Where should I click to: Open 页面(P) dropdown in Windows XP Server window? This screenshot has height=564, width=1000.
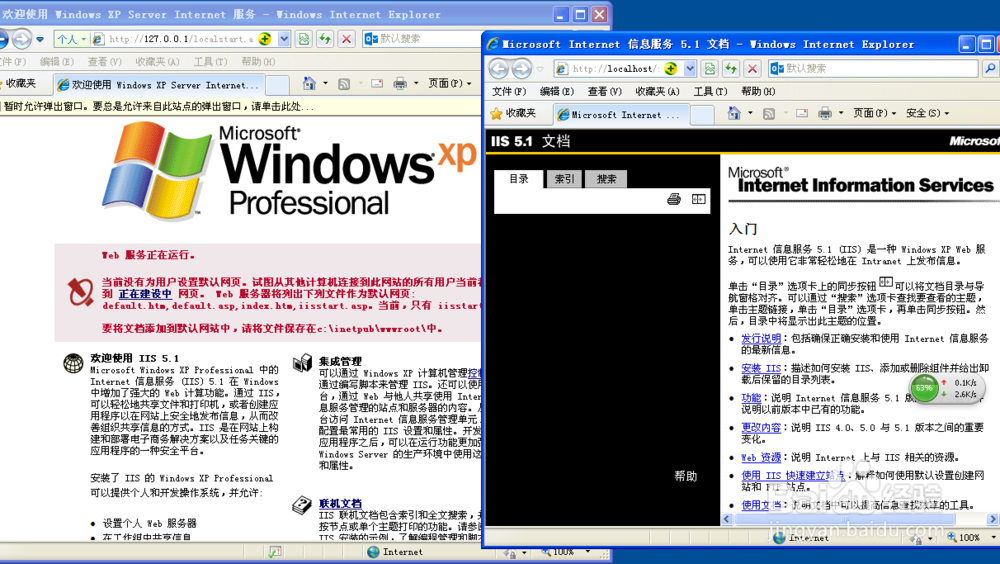[450, 84]
